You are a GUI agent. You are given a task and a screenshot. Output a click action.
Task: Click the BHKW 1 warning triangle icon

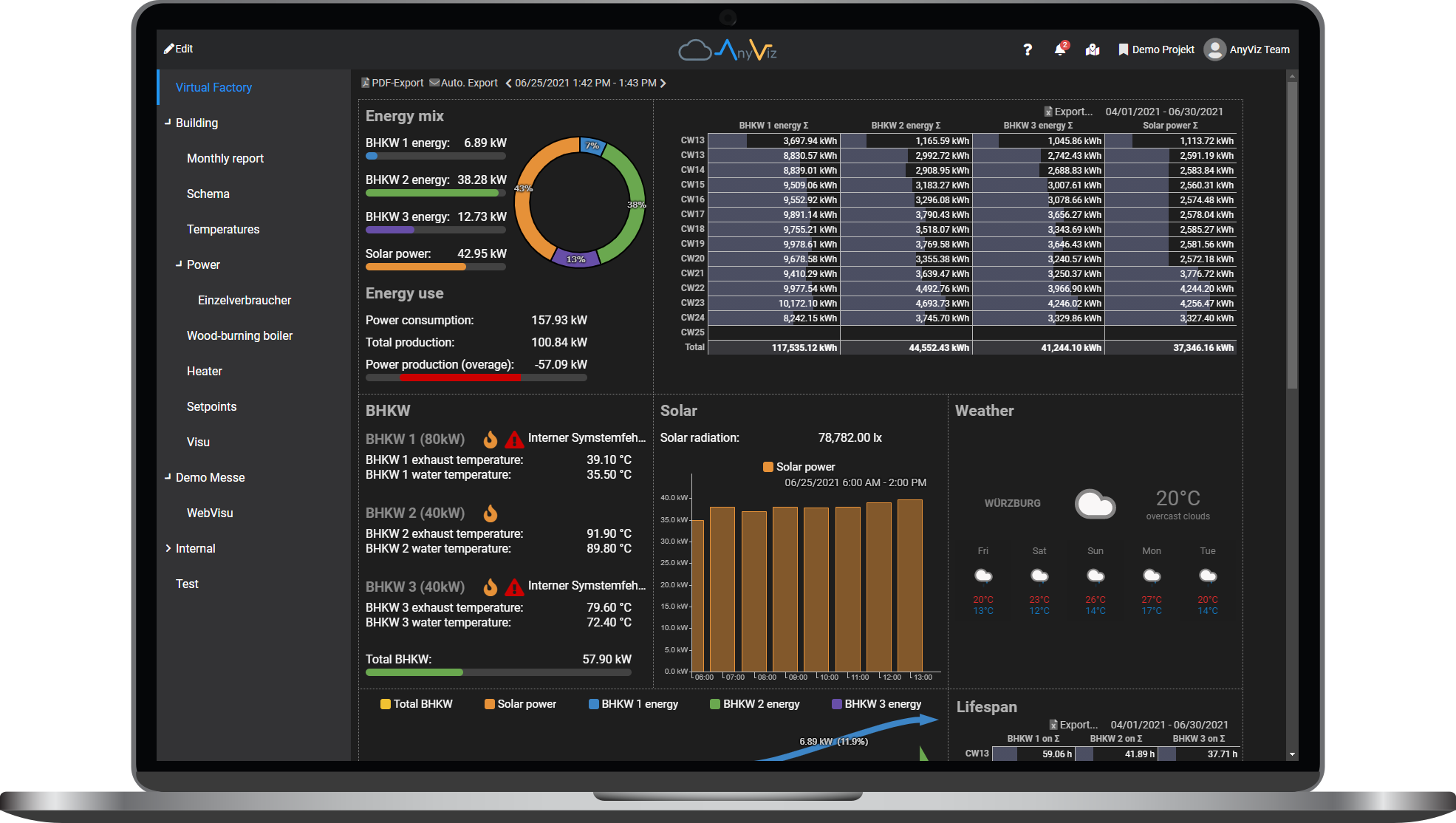coord(514,440)
